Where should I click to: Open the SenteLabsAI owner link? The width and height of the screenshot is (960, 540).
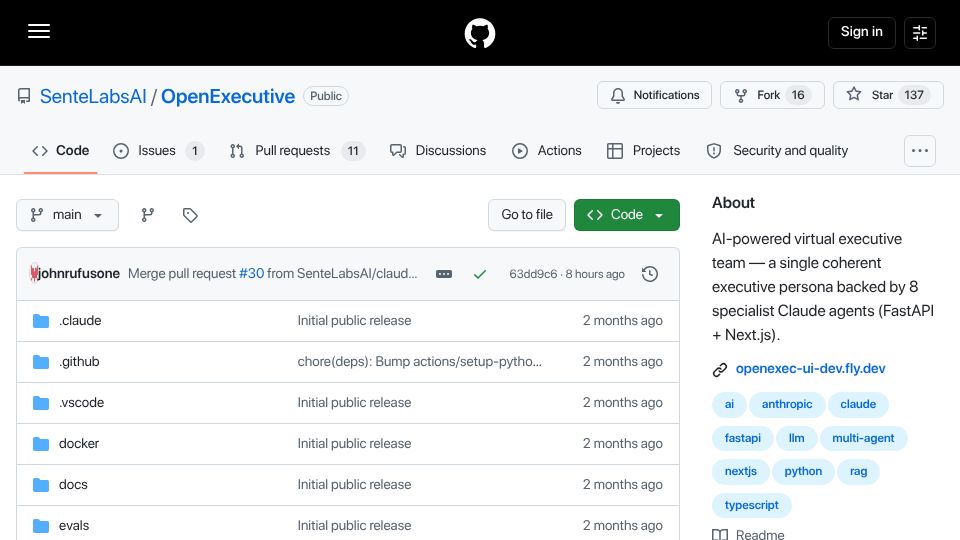(93, 96)
